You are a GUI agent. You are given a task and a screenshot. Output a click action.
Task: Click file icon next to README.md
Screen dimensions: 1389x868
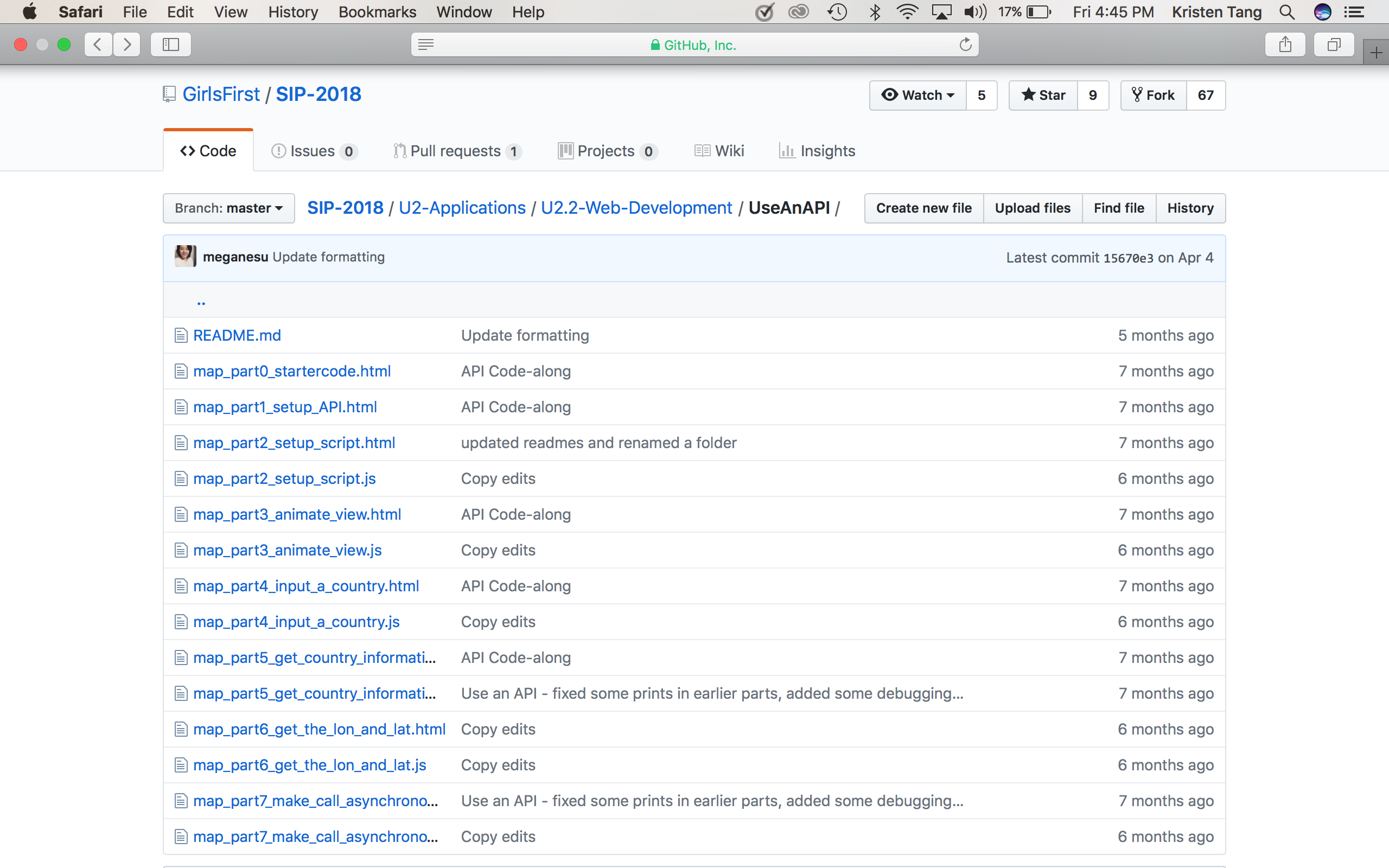181,335
